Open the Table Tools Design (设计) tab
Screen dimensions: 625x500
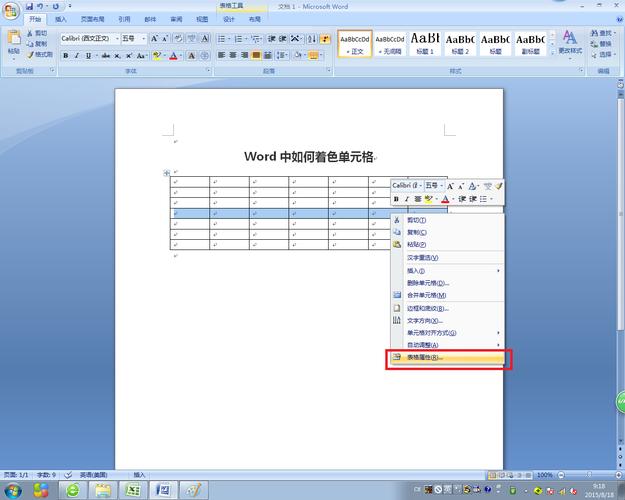tap(229, 19)
